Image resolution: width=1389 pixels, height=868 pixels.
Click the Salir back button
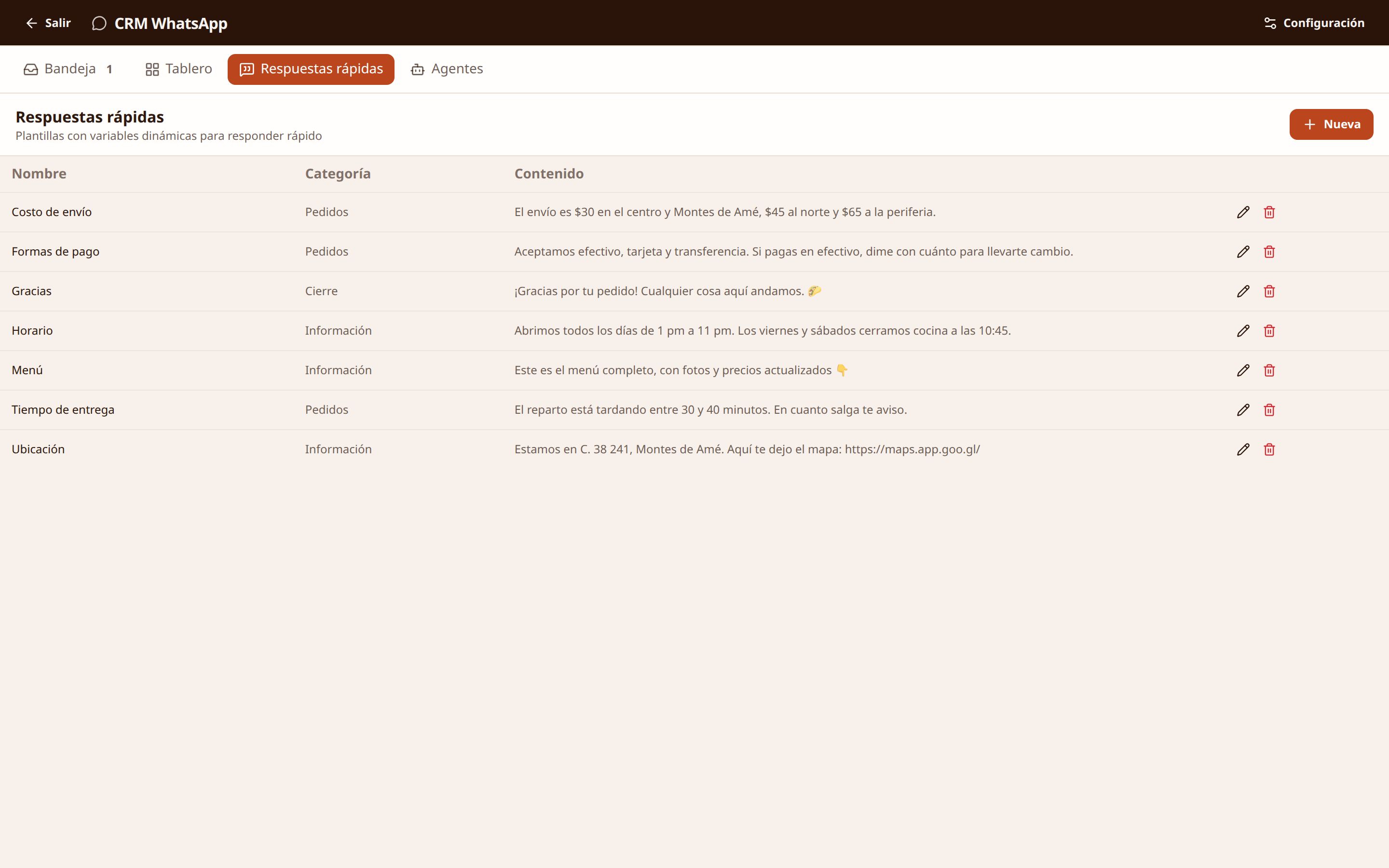(x=48, y=23)
